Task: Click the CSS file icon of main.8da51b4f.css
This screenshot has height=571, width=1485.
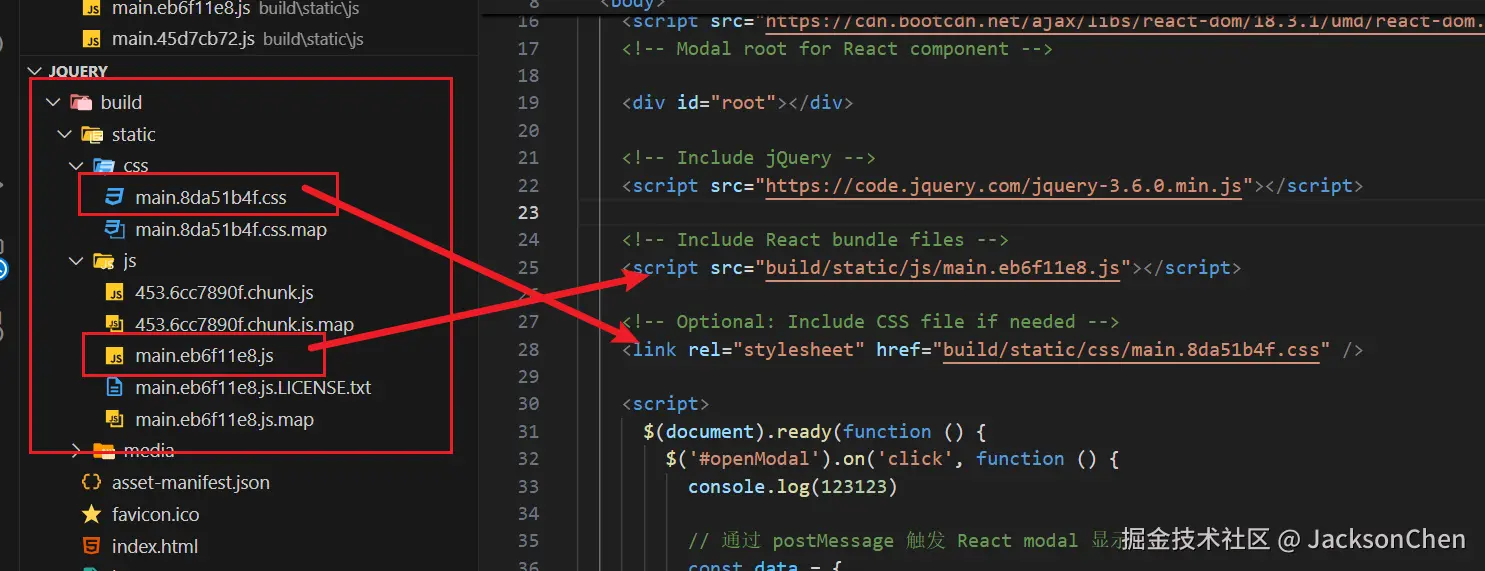Action: point(115,198)
